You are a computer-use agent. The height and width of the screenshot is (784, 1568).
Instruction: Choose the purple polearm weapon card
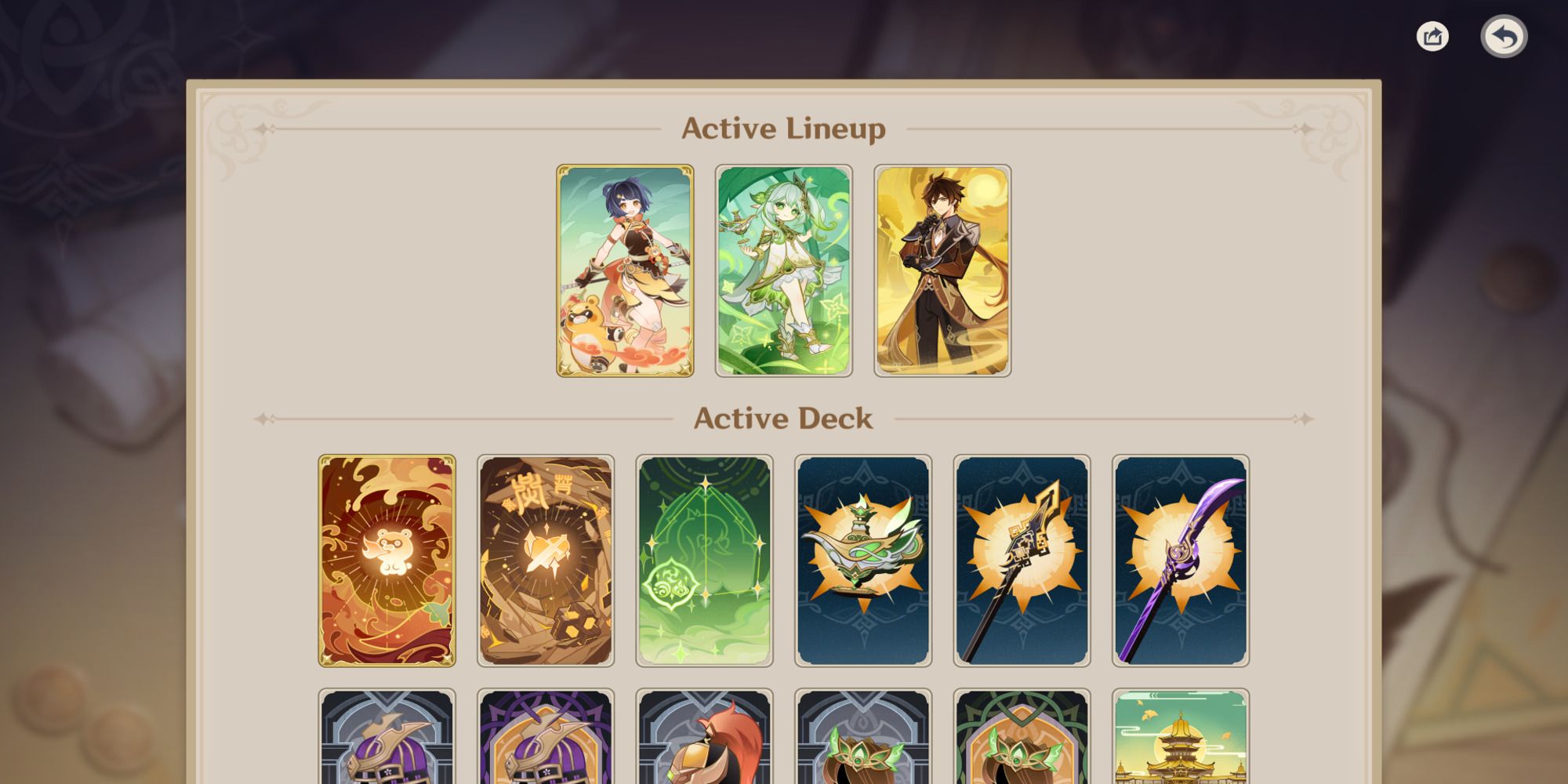click(1181, 561)
